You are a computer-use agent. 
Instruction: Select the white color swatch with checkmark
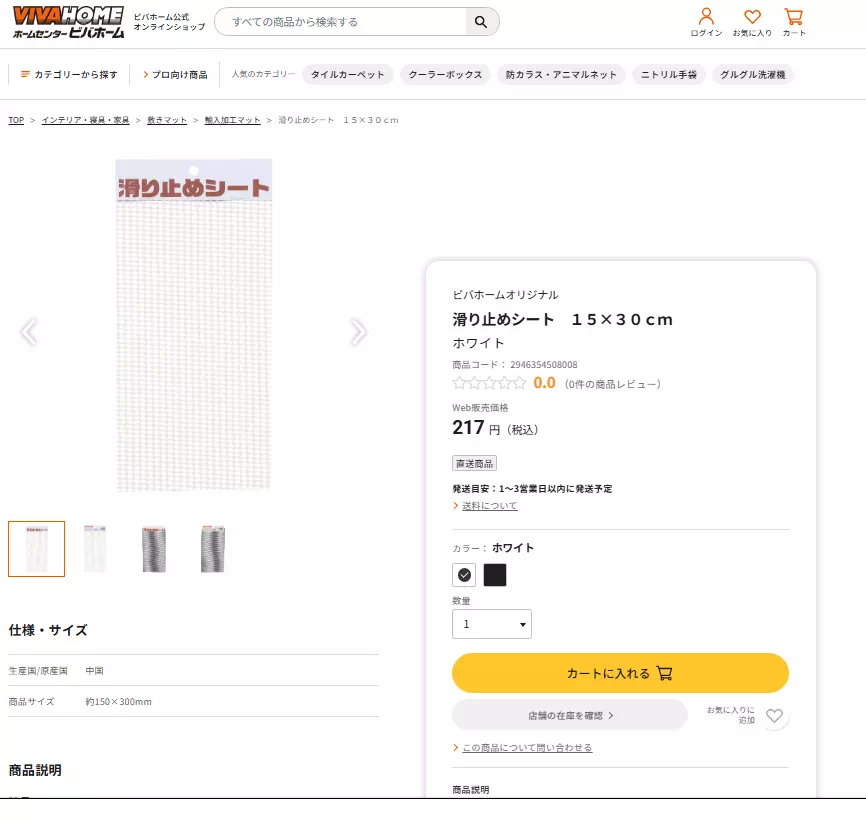tap(463, 575)
